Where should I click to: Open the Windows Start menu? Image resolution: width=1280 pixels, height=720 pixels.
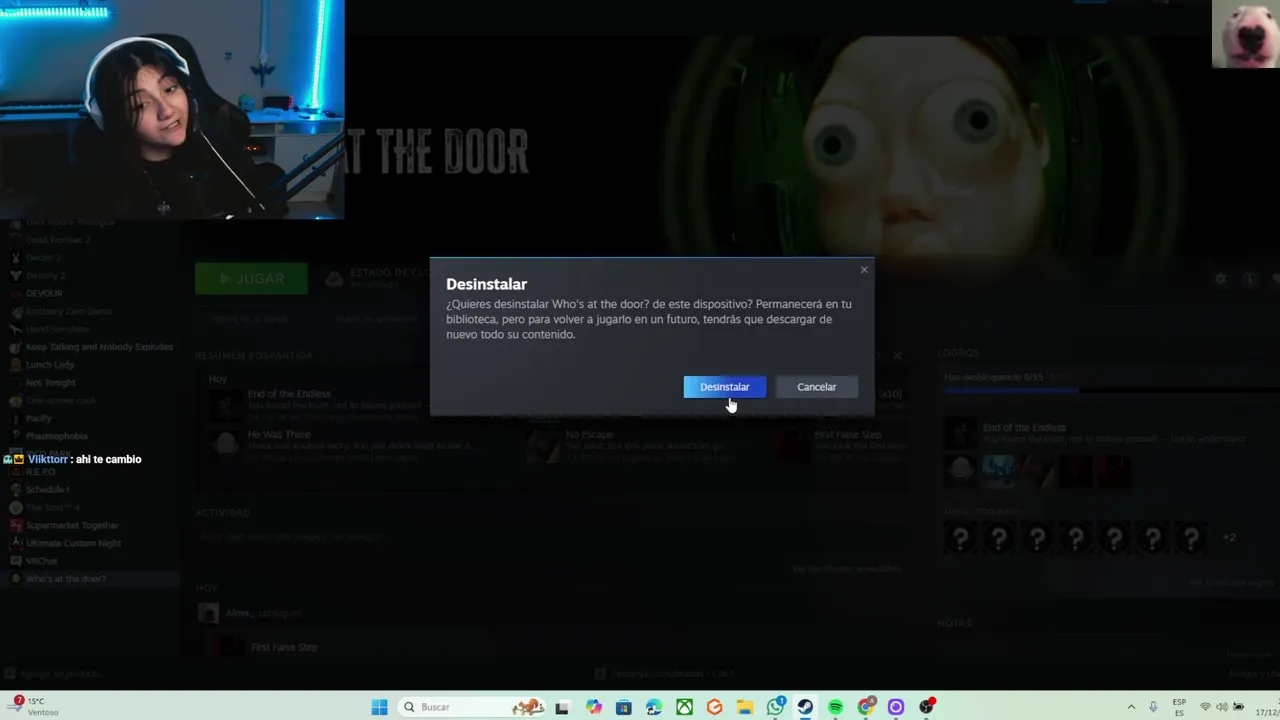tap(379, 707)
